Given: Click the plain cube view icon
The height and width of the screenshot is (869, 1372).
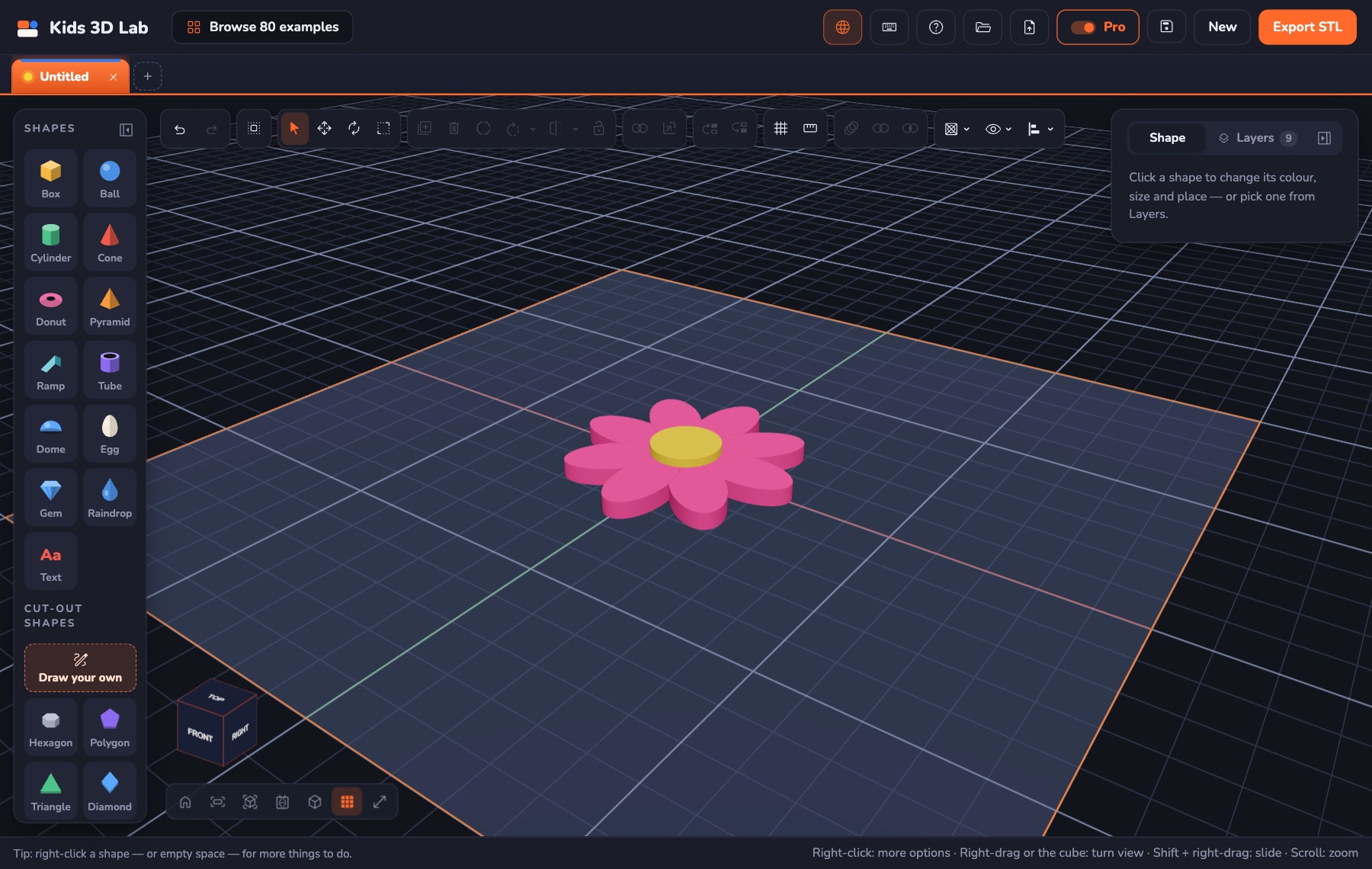Looking at the screenshot, I should pyautogui.click(x=315, y=802).
